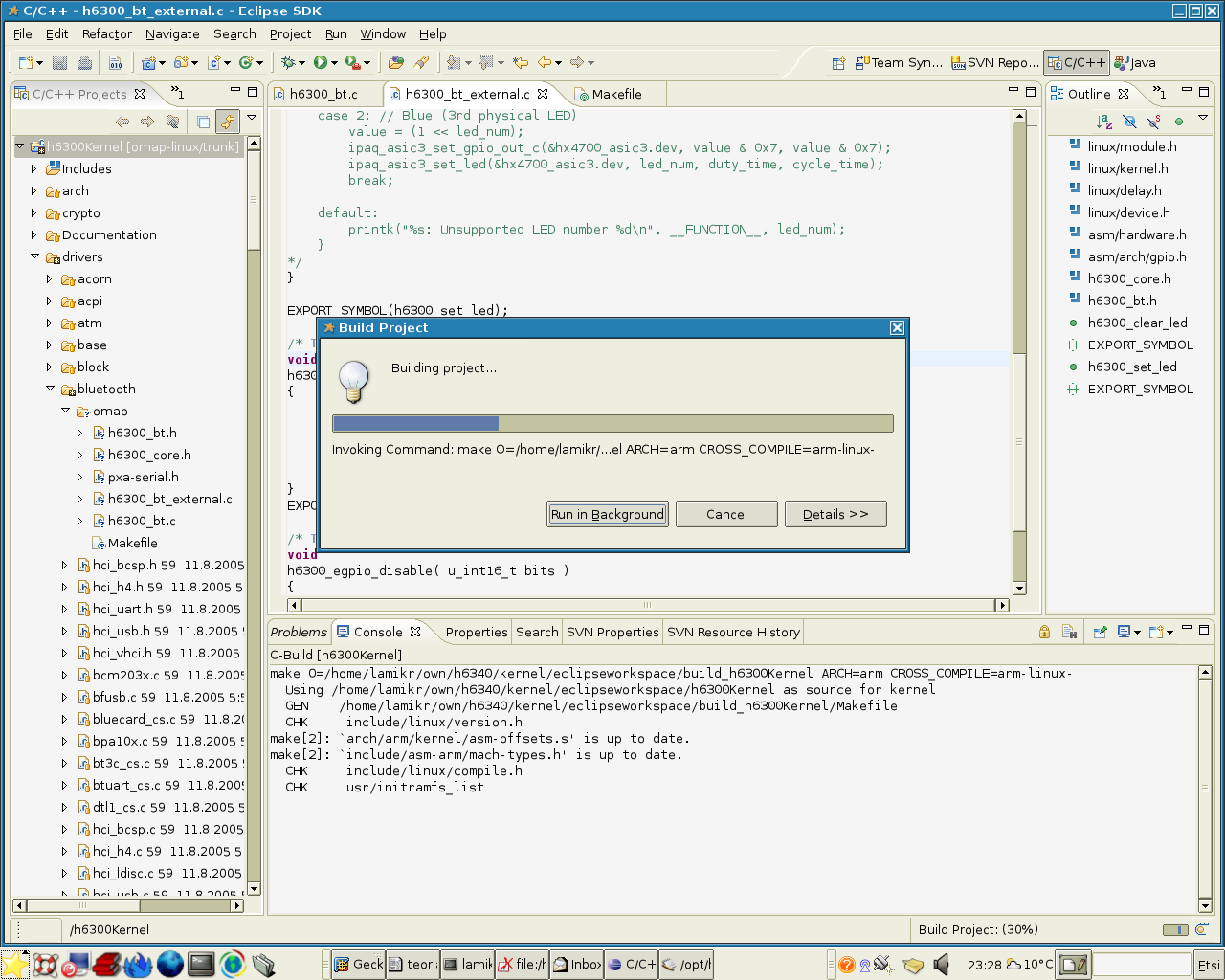Viewport: 1225px width, 980px height.
Task: Click Collapse All in C/C++ Projects
Action: pos(203,122)
